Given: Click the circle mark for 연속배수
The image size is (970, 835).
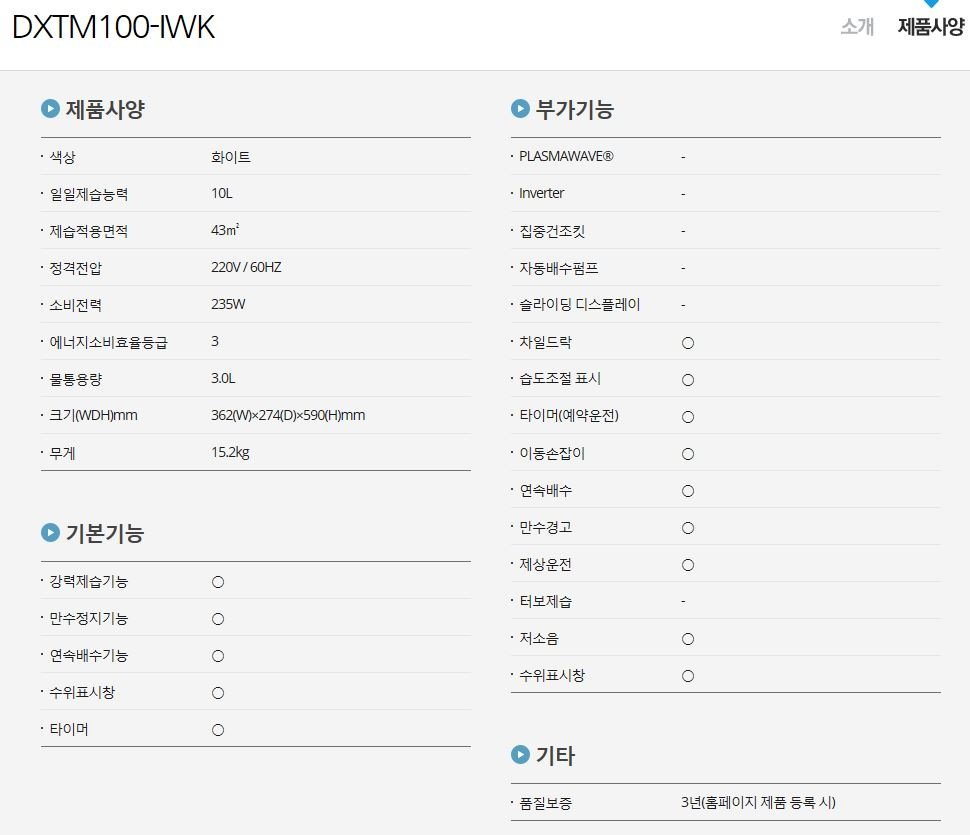Looking at the screenshot, I should (688, 492).
